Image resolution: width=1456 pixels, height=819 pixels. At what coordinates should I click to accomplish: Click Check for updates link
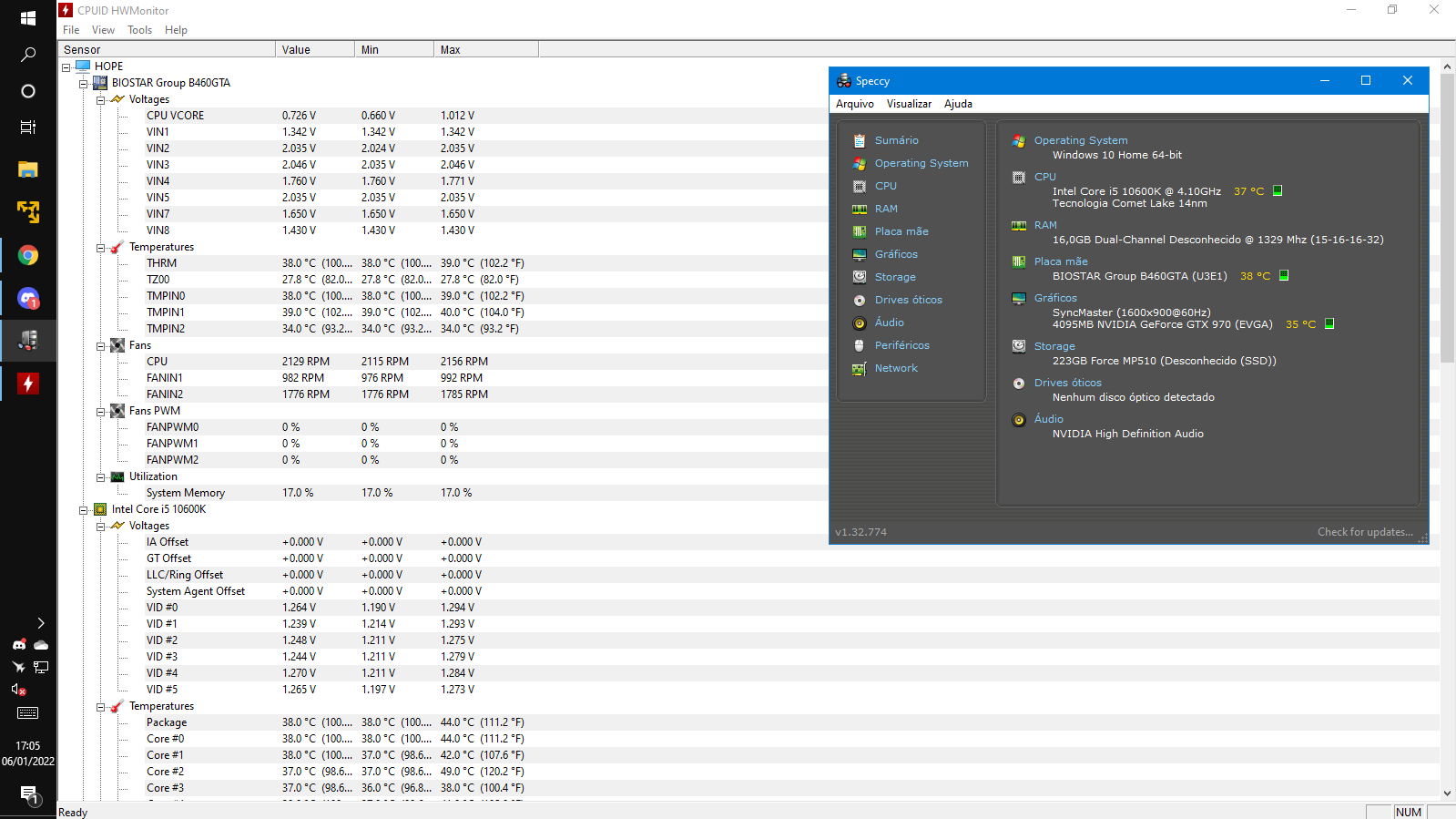1365,532
